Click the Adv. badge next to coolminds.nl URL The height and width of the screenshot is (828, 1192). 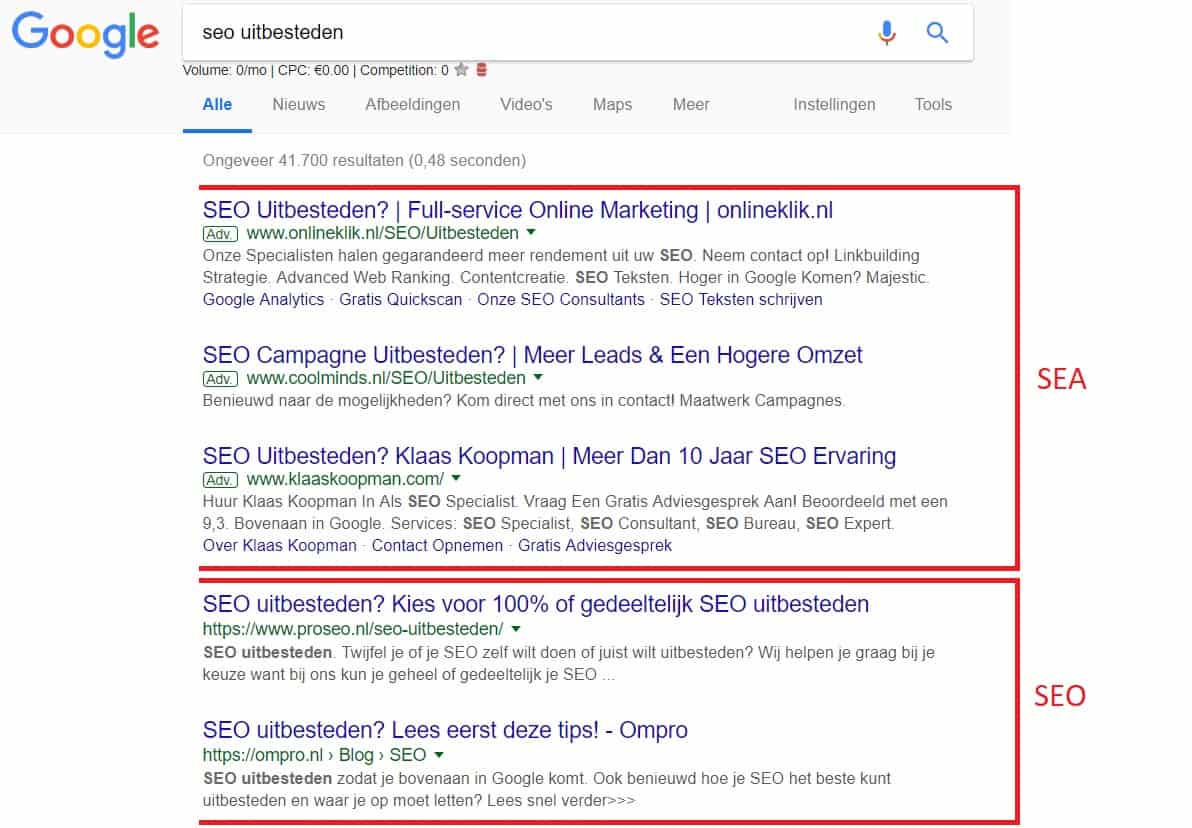(220, 379)
